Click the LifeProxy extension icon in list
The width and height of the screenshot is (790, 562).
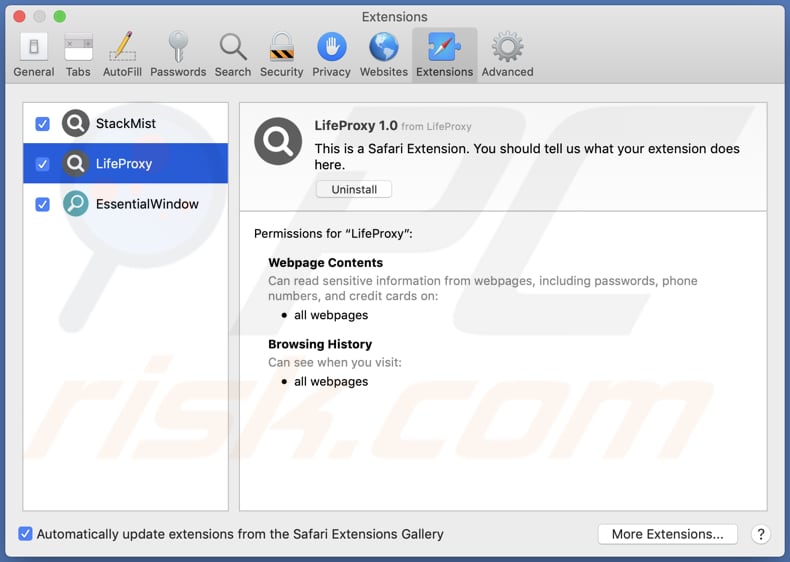[x=76, y=163]
